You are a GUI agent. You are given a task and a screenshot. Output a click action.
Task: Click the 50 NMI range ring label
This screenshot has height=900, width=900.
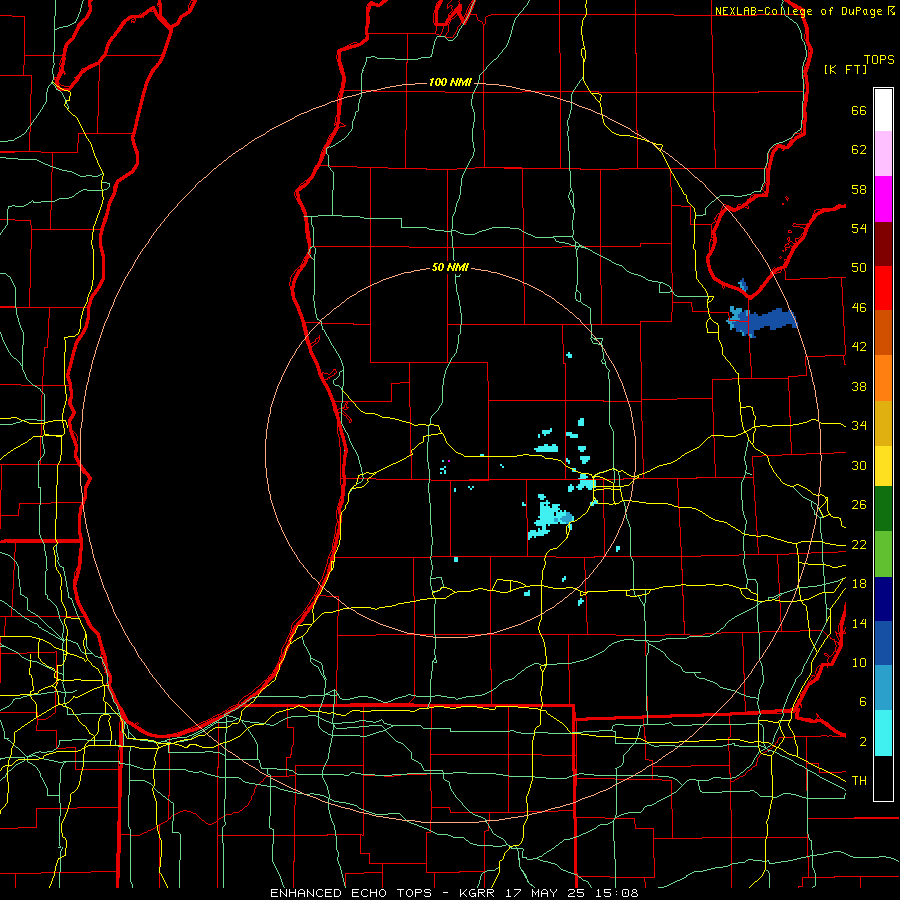pyautogui.click(x=450, y=267)
